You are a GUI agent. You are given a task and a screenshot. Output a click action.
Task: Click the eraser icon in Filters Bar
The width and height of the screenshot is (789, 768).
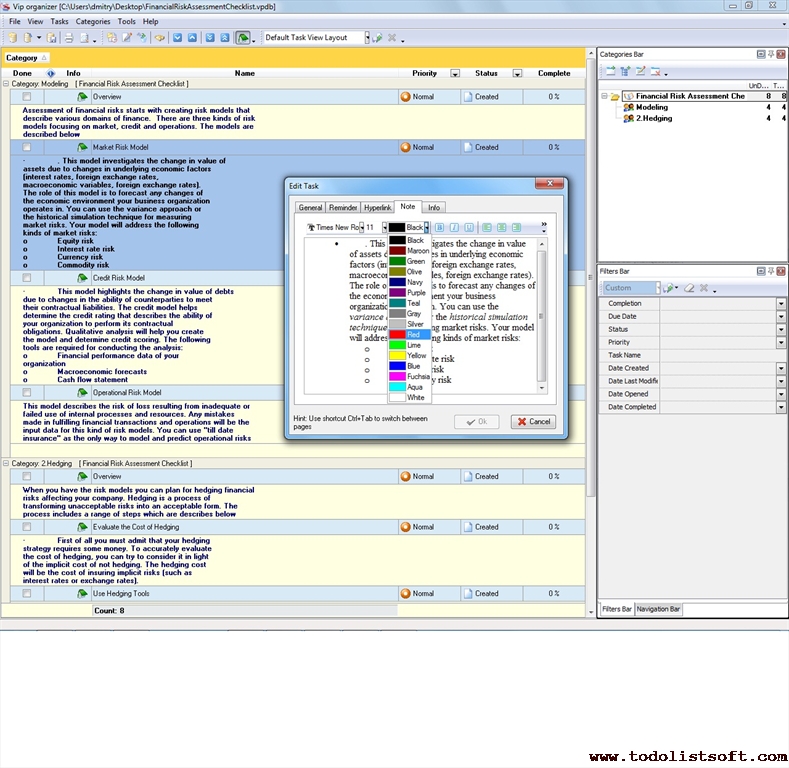coord(689,288)
